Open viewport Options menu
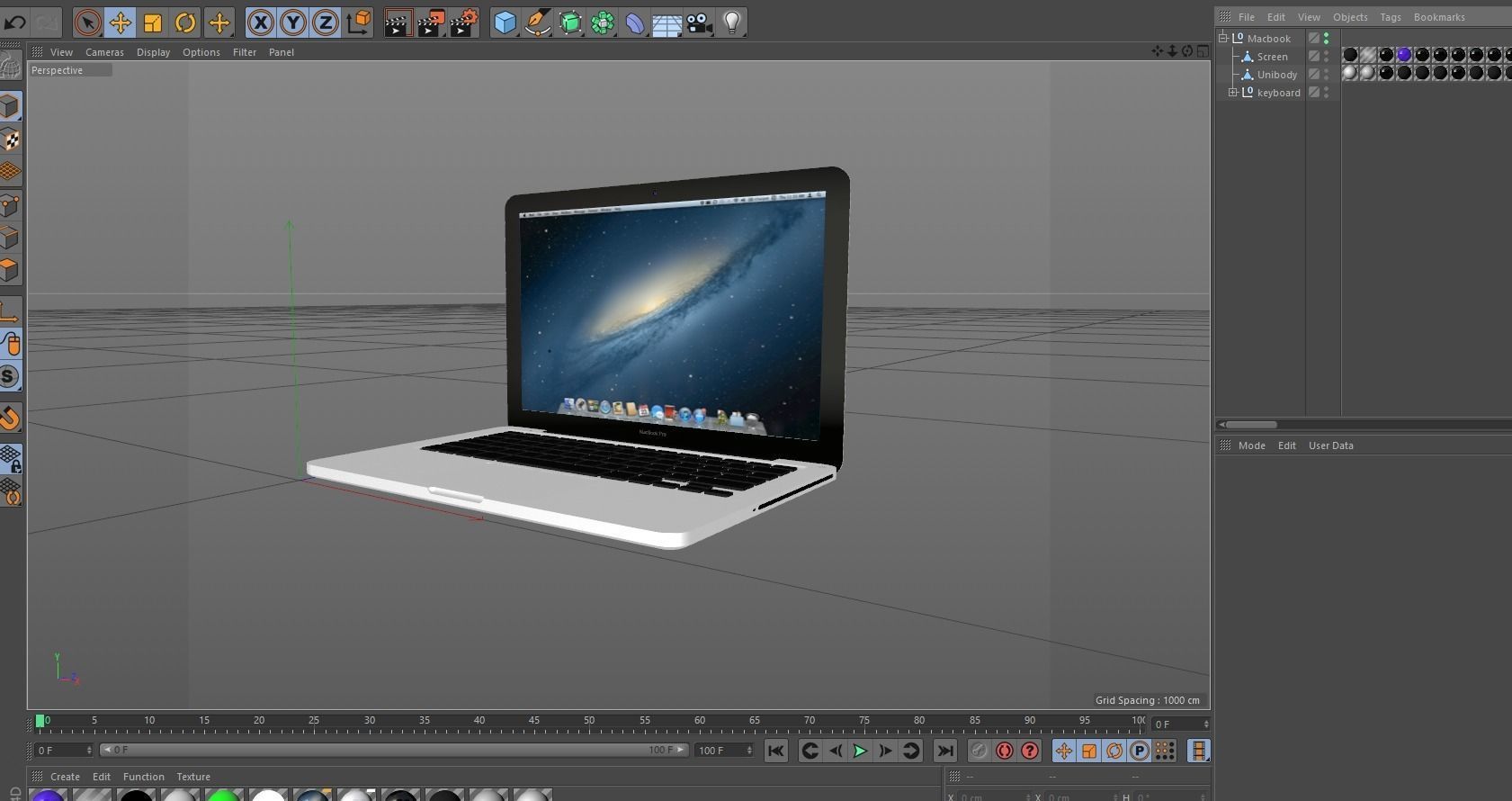 201,52
